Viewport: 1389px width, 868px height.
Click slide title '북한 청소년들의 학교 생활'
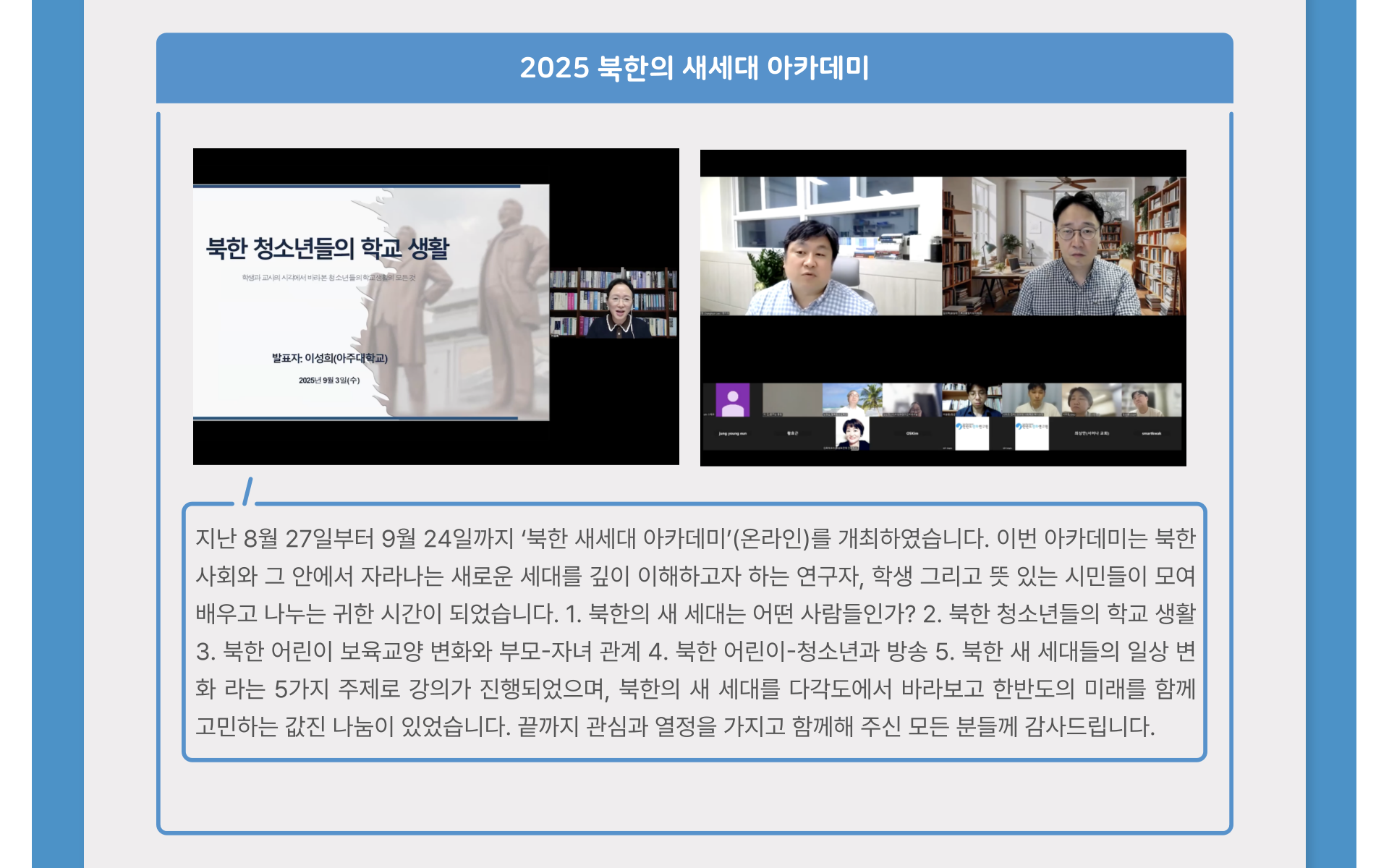[328, 248]
